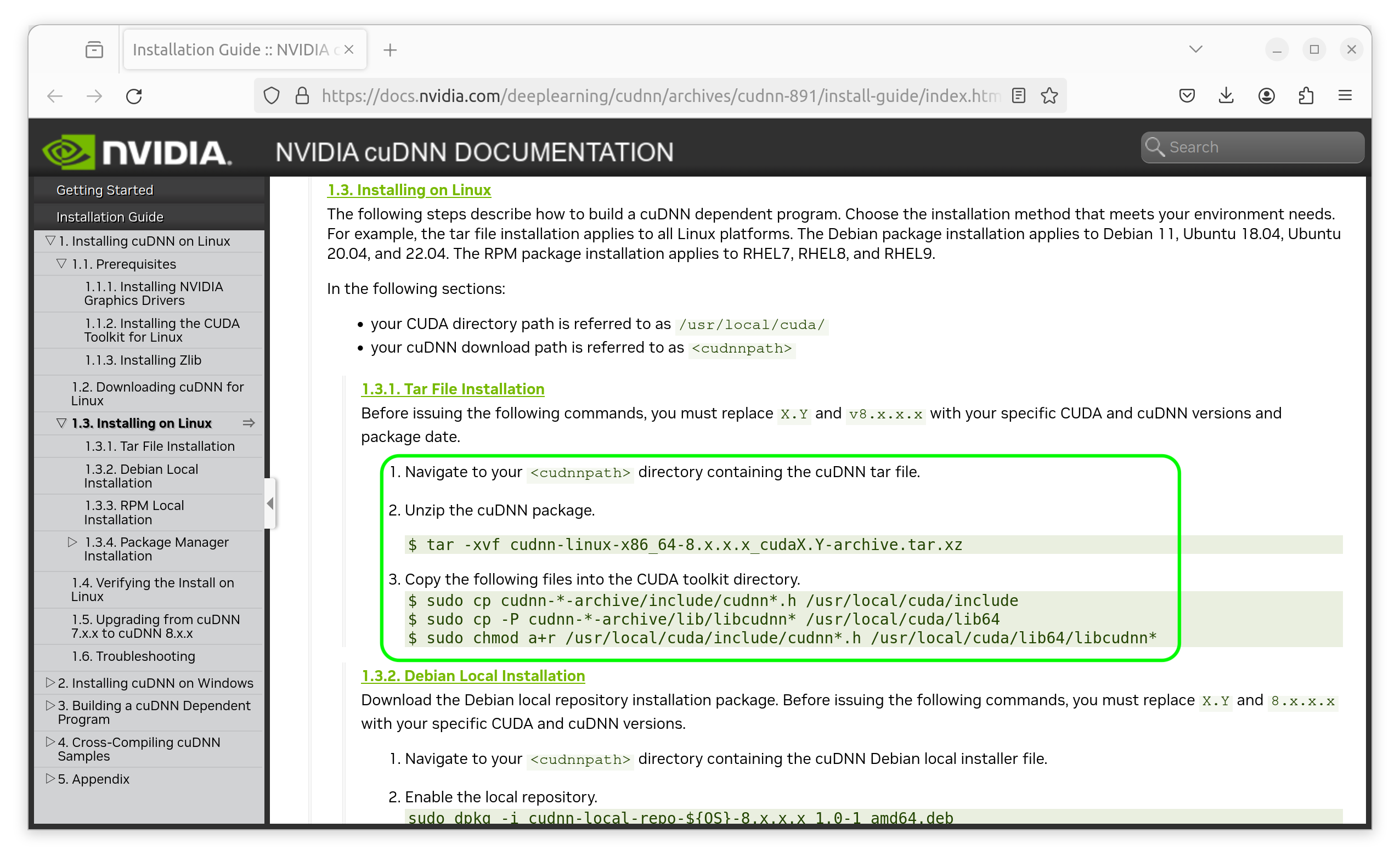Click the v8.x.x.x code text

[885, 415]
